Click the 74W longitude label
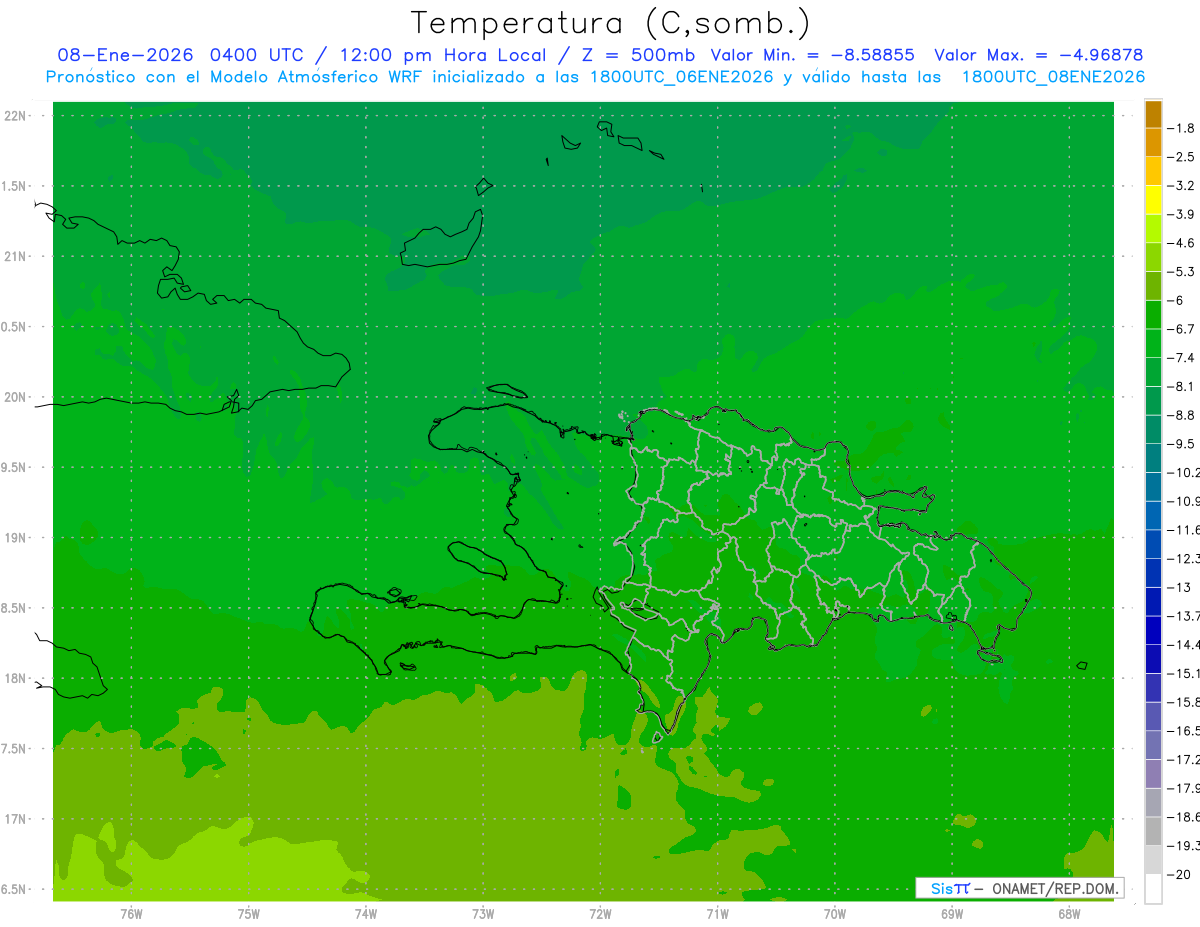The width and height of the screenshot is (1200, 927). coord(365,913)
